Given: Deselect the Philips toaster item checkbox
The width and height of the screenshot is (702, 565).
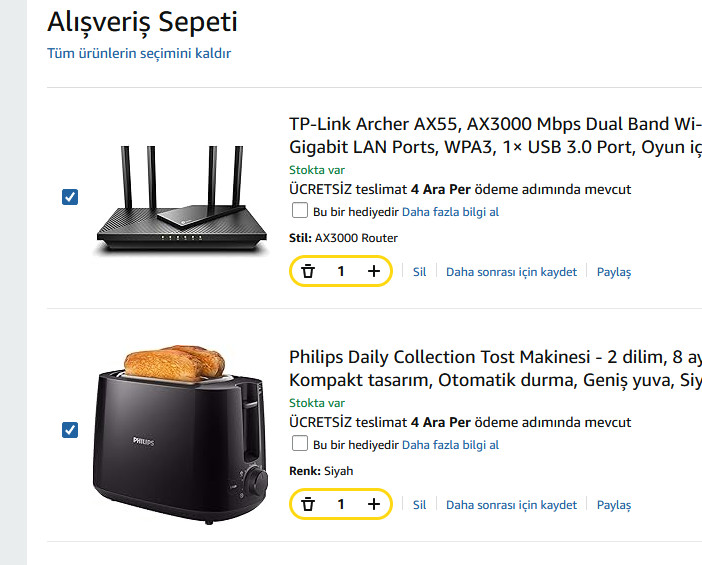Looking at the screenshot, I should (x=70, y=430).
